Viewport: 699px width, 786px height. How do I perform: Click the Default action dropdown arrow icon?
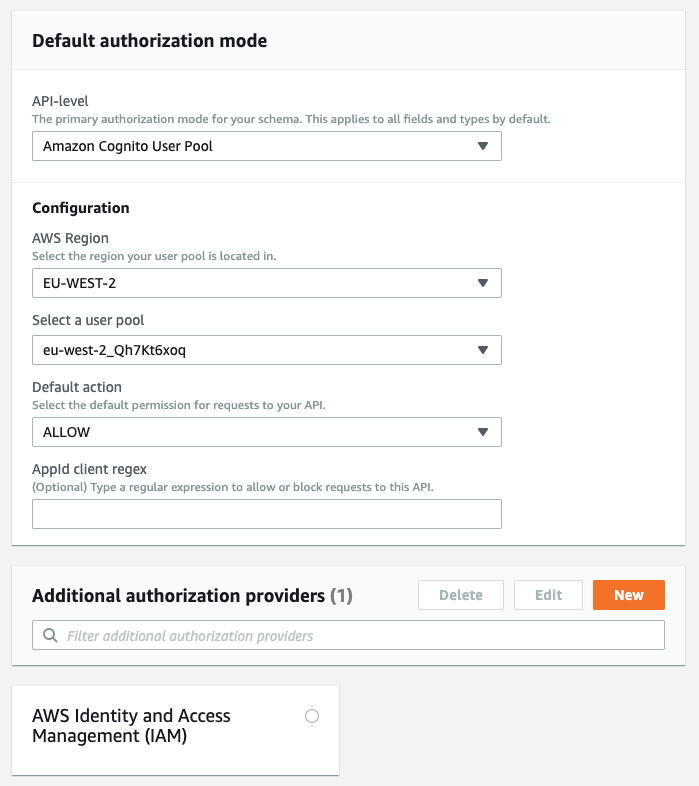pyautogui.click(x=483, y=432)
